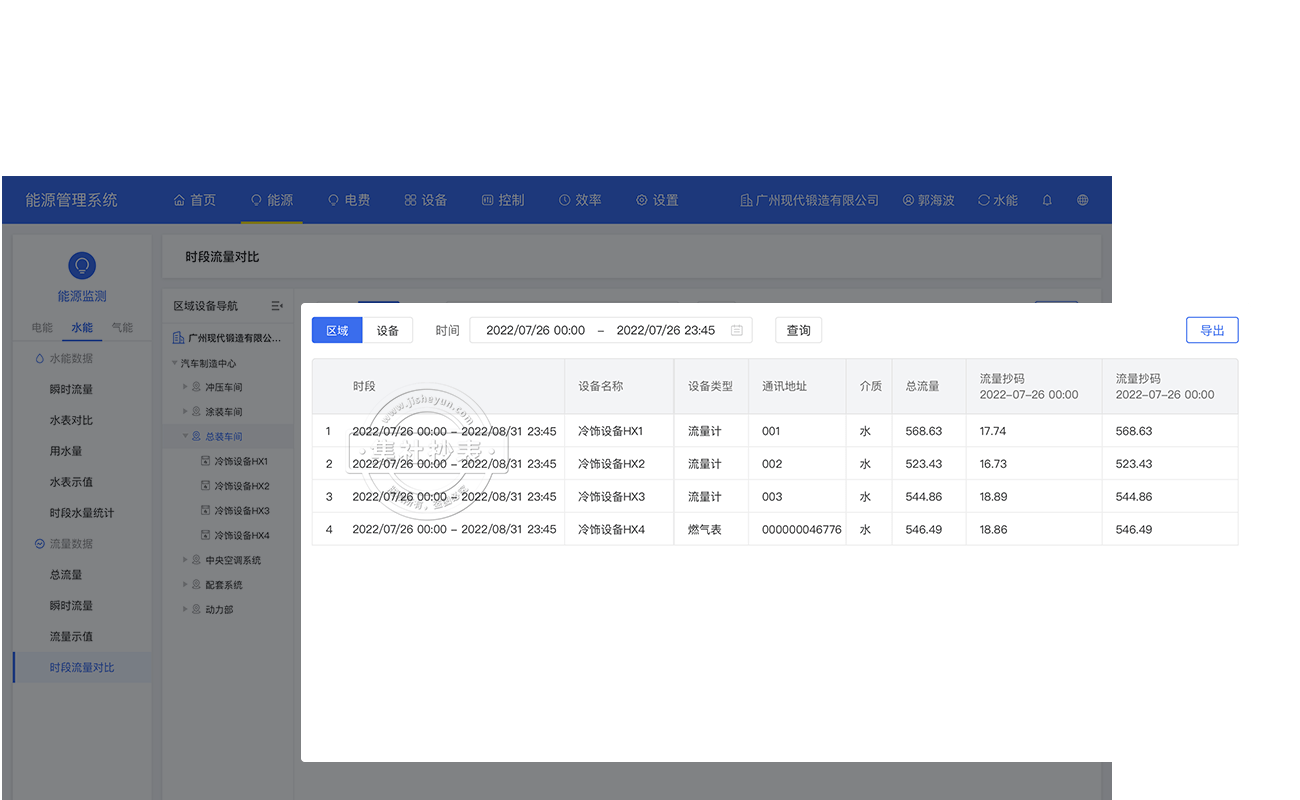
Task: Click the water drop icon beside 水能数据
Action: tap(40, 358)
